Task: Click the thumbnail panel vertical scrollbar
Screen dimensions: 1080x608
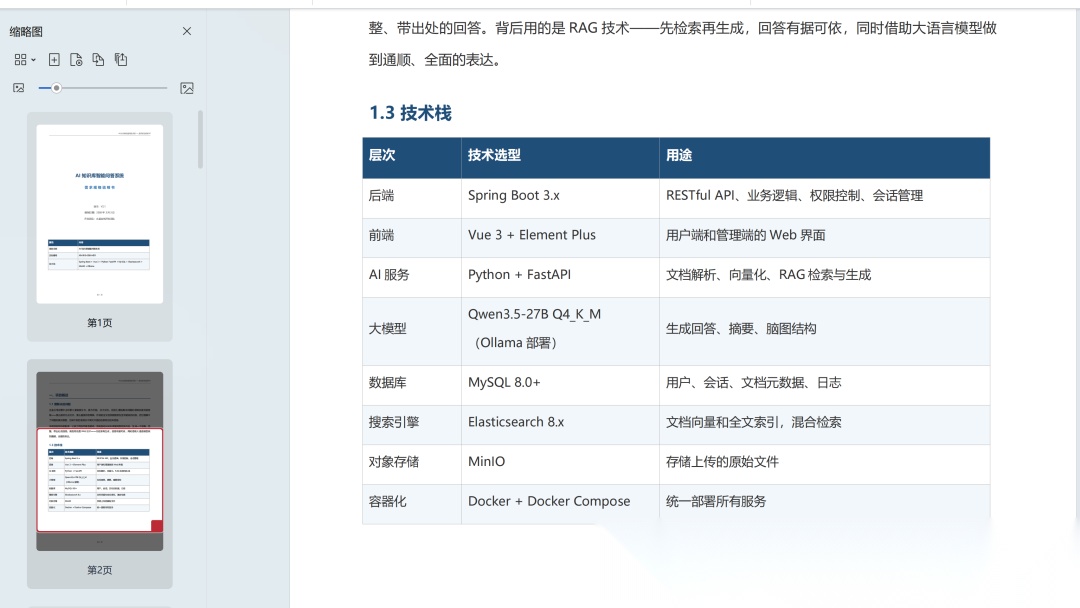Action: point(200,139)
